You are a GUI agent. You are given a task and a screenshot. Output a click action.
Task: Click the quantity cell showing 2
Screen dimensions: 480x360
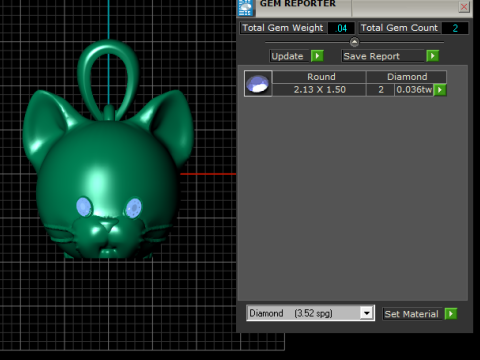coord(381,90)
